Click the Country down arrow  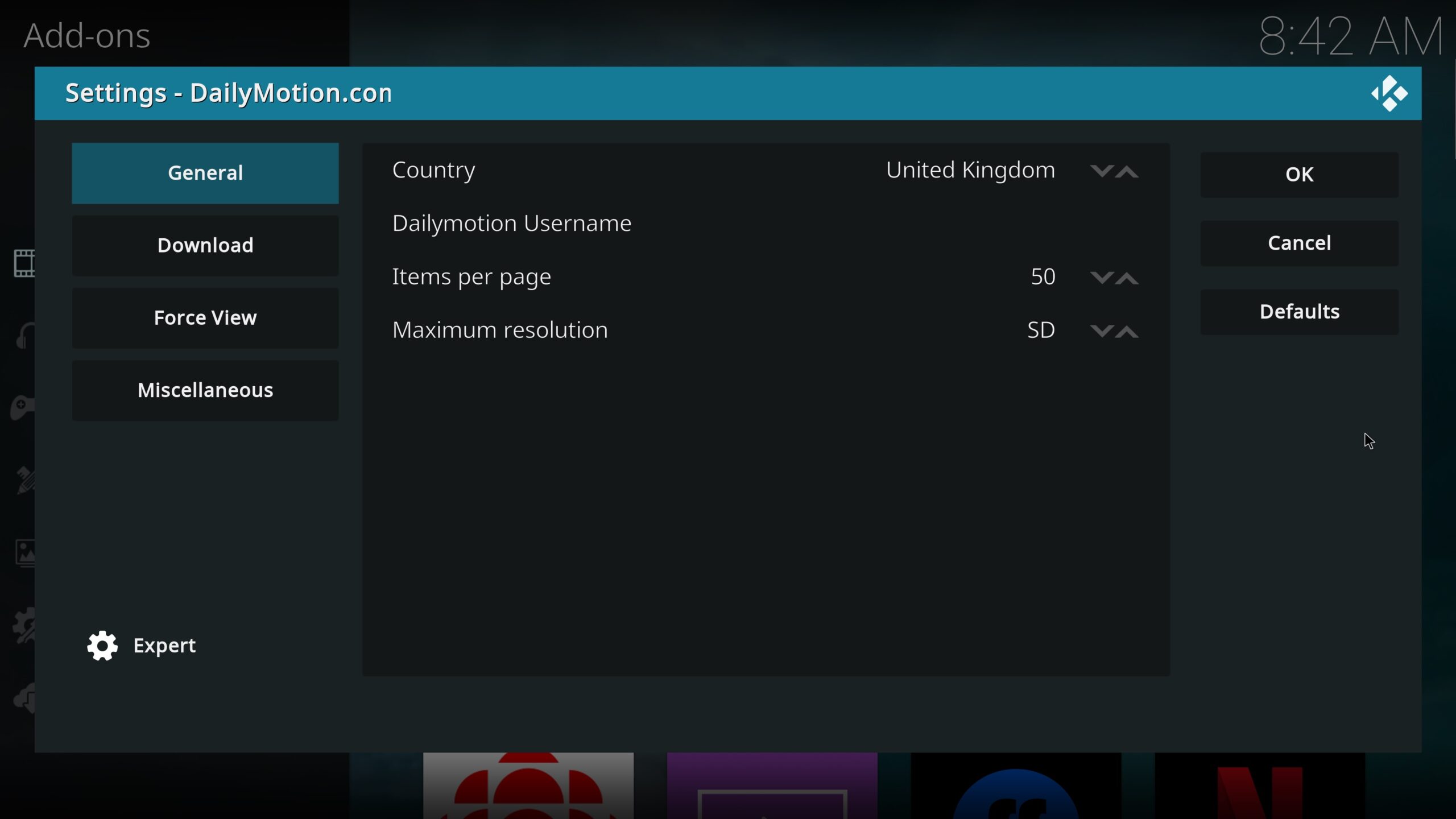coord(1102,171)
